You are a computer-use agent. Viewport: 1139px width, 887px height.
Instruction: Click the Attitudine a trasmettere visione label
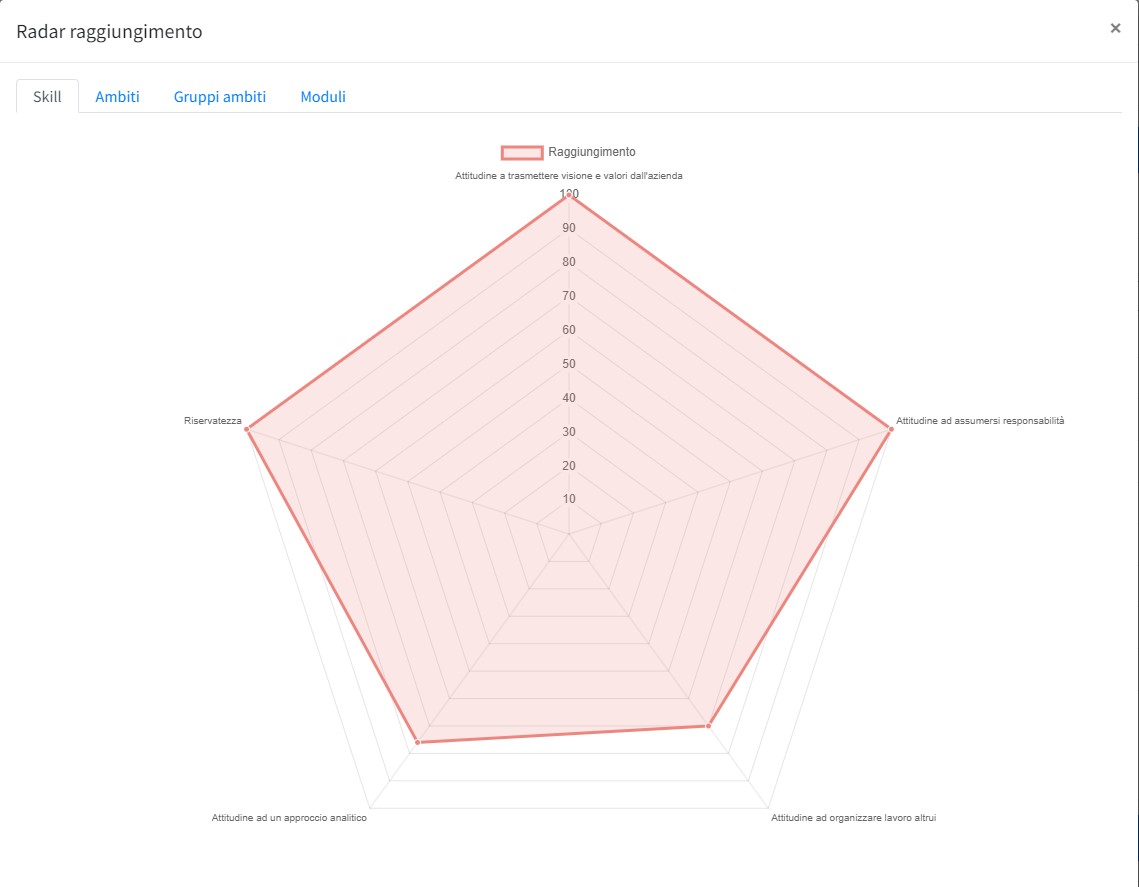coord(569,175)
